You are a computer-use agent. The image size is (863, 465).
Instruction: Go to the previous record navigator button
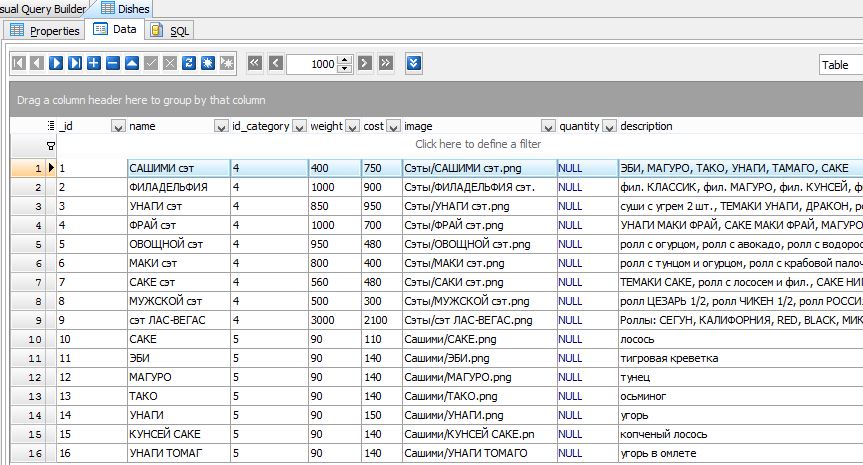(x=37, y=63)
